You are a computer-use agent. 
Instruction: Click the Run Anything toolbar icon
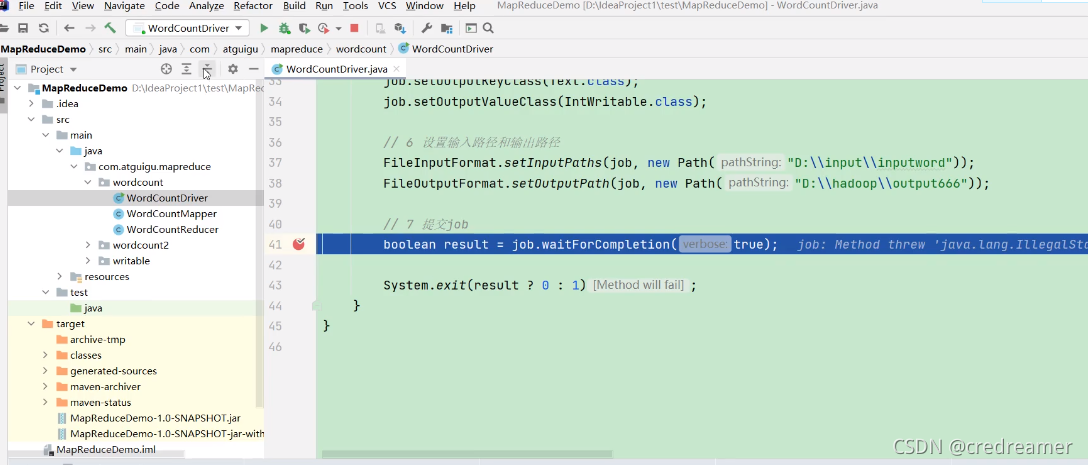click(471, 28)
